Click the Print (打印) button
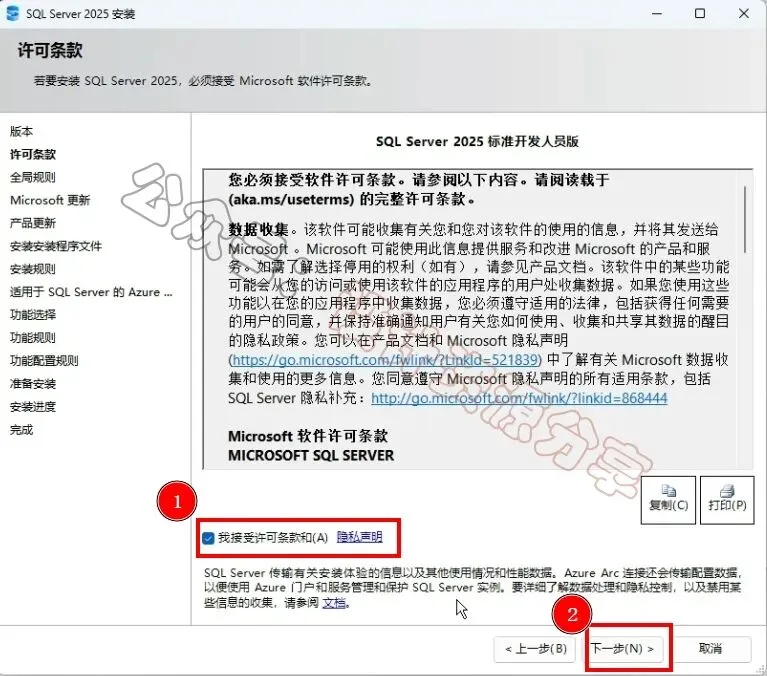The image size is (767, 676). pyautogui.click(x=727, y=500)
